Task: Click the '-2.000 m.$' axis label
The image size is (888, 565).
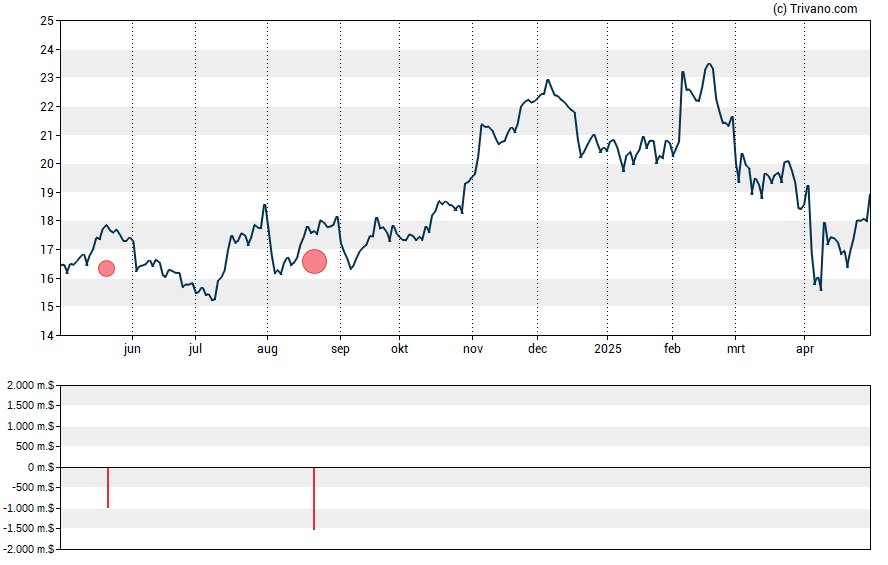Action: point(29,549)
